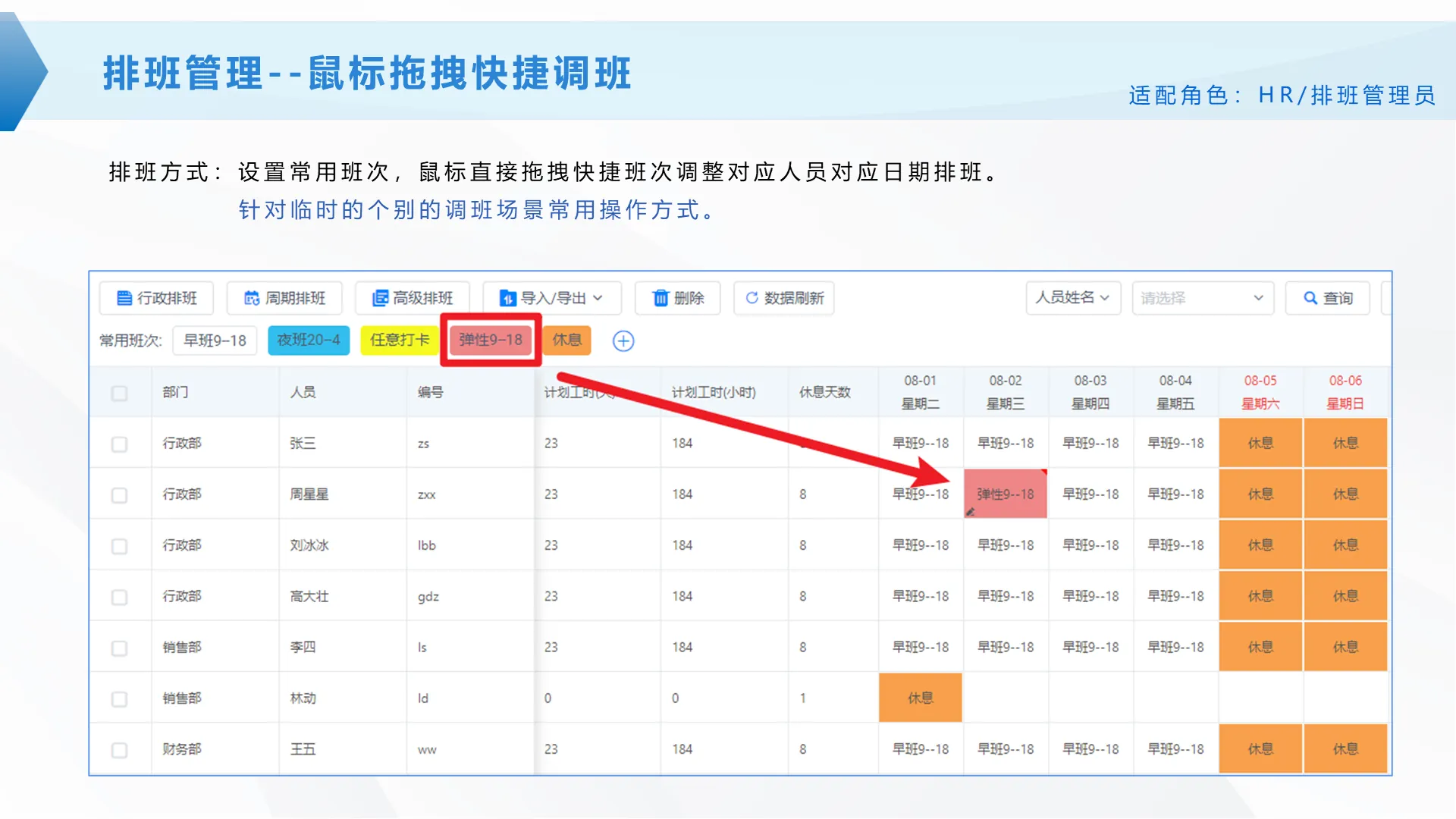Image resolution: width=1456 pixels, height=819 pixels.
Task: Check the row for 刘冰冰
Action: tap(119, 546)
